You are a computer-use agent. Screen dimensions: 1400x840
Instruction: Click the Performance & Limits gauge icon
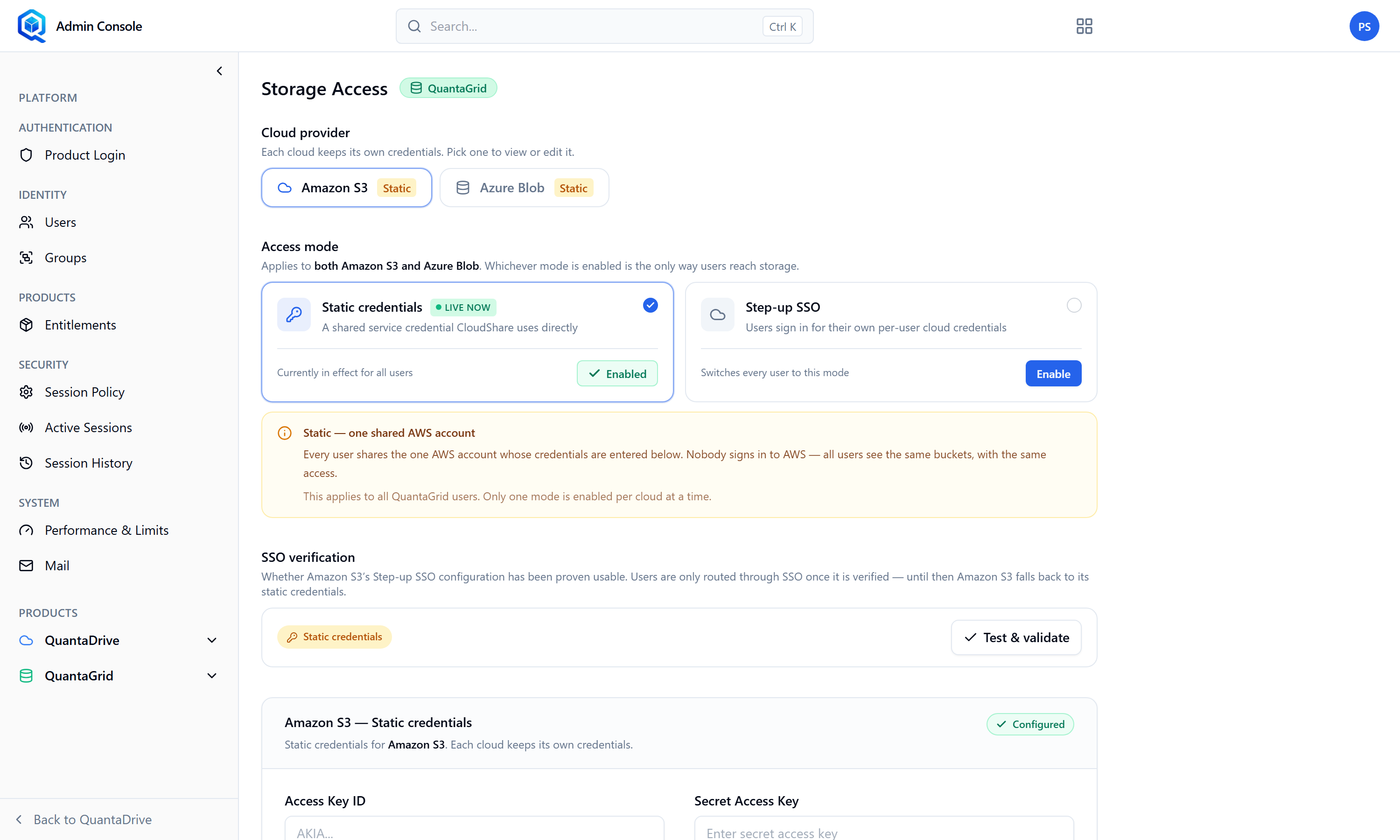point(26,531)
